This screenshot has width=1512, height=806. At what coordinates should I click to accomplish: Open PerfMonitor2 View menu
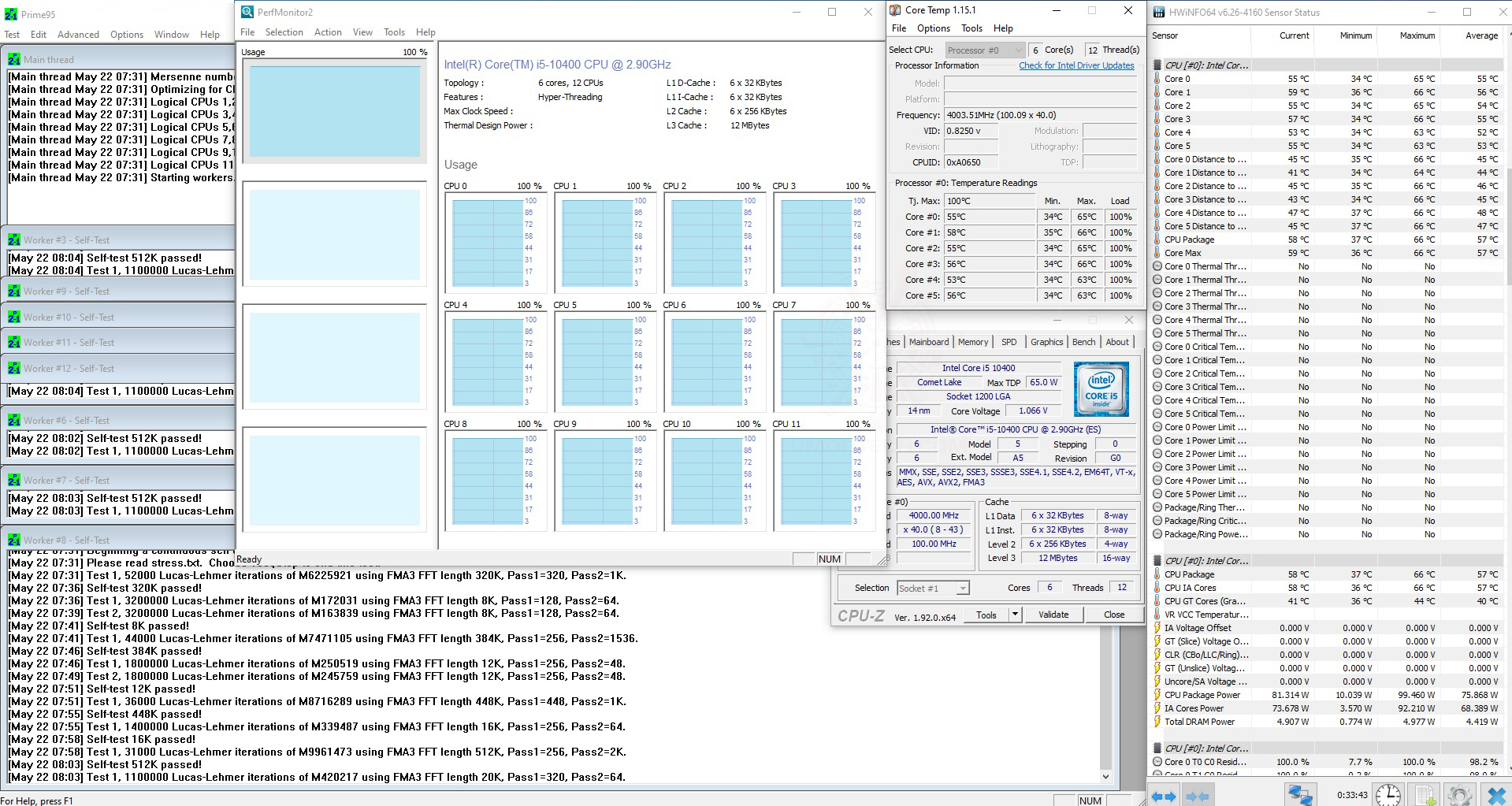362,32
